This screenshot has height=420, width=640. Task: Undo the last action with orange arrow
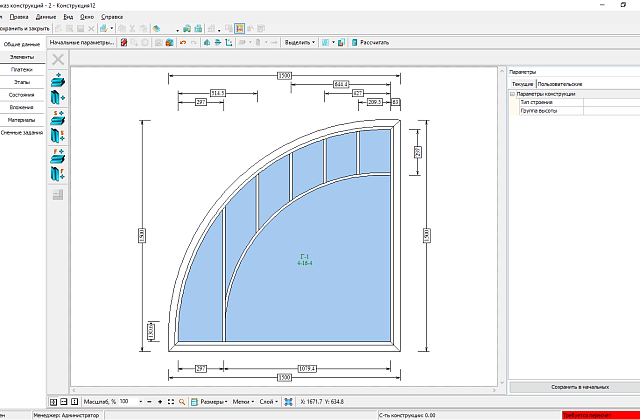183,42
